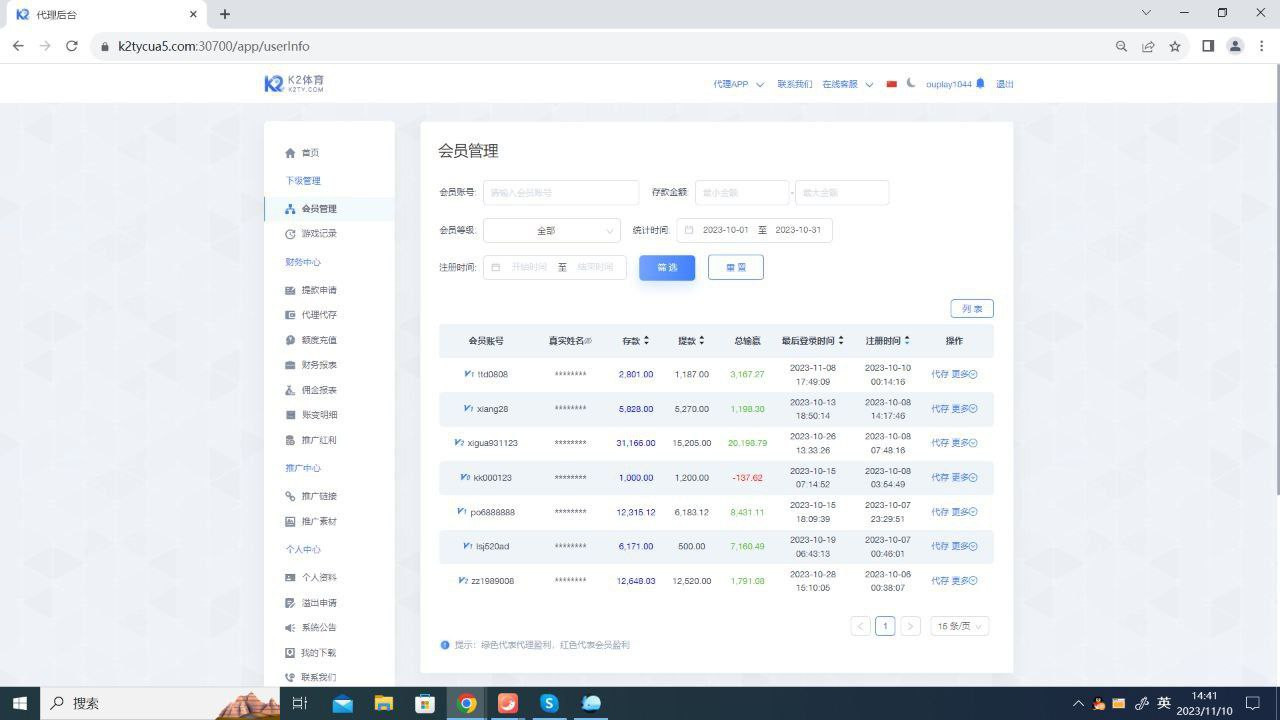This screenshot has height=720, width=1280.
Task: Click 代存 for member ttd0808
Action: [x=940, y=375]
